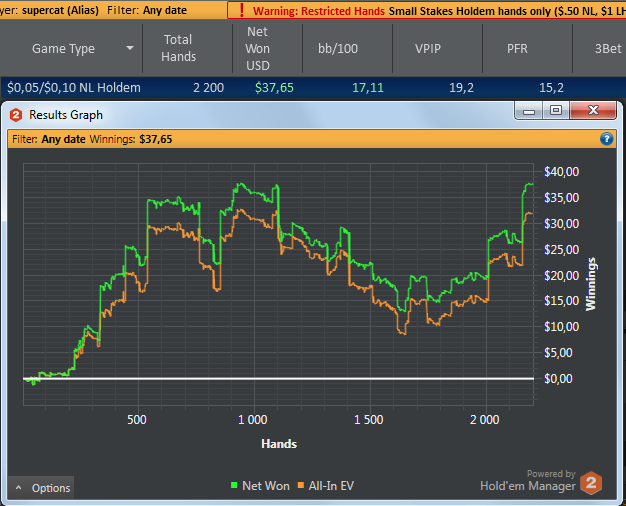The image size is (626, 506).
Task: Click the Hold'em Manager 2 icon in Results Graph title
Action: [x=16, y=115]
